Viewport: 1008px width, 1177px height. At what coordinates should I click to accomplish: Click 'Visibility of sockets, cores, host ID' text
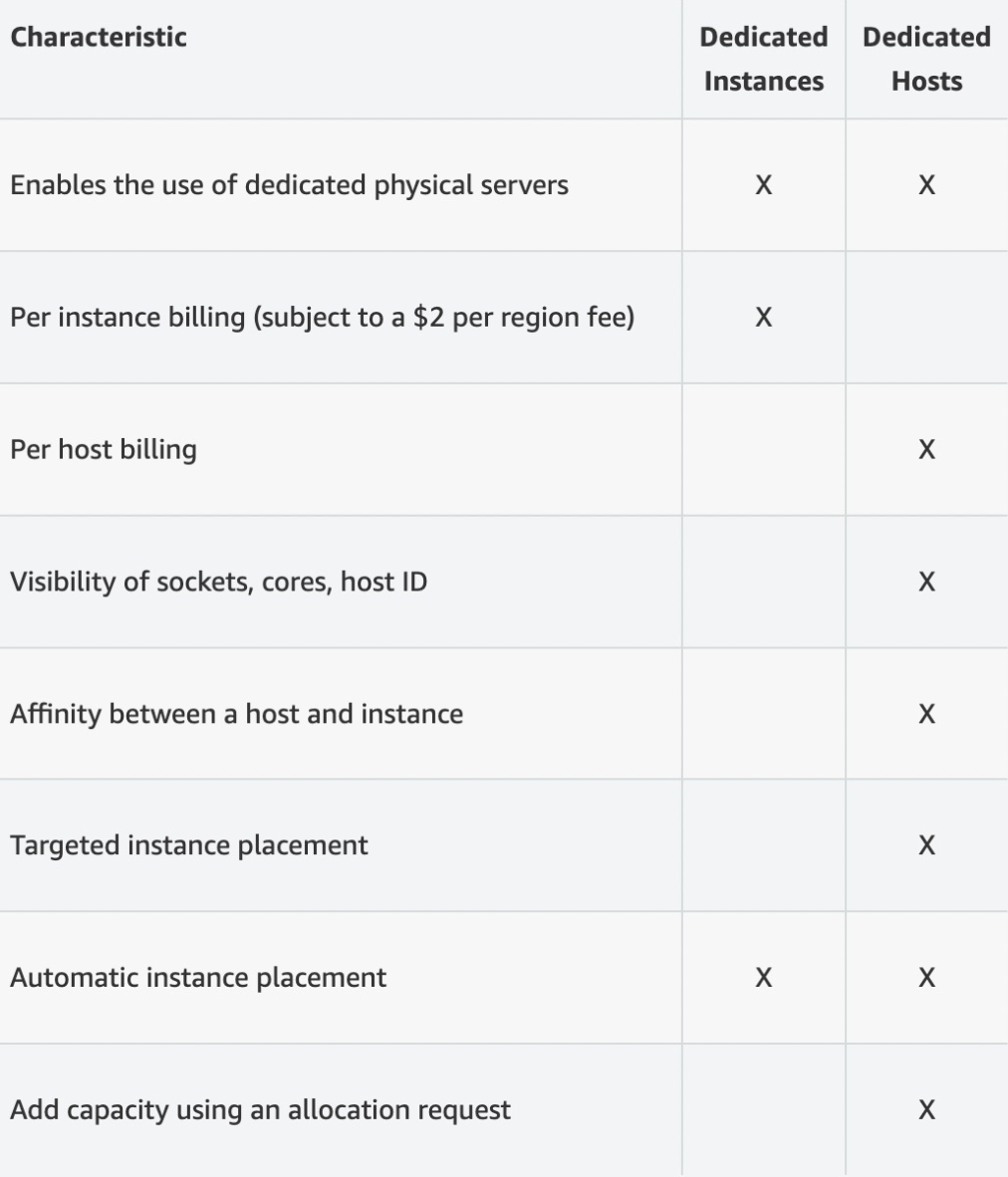218,582
